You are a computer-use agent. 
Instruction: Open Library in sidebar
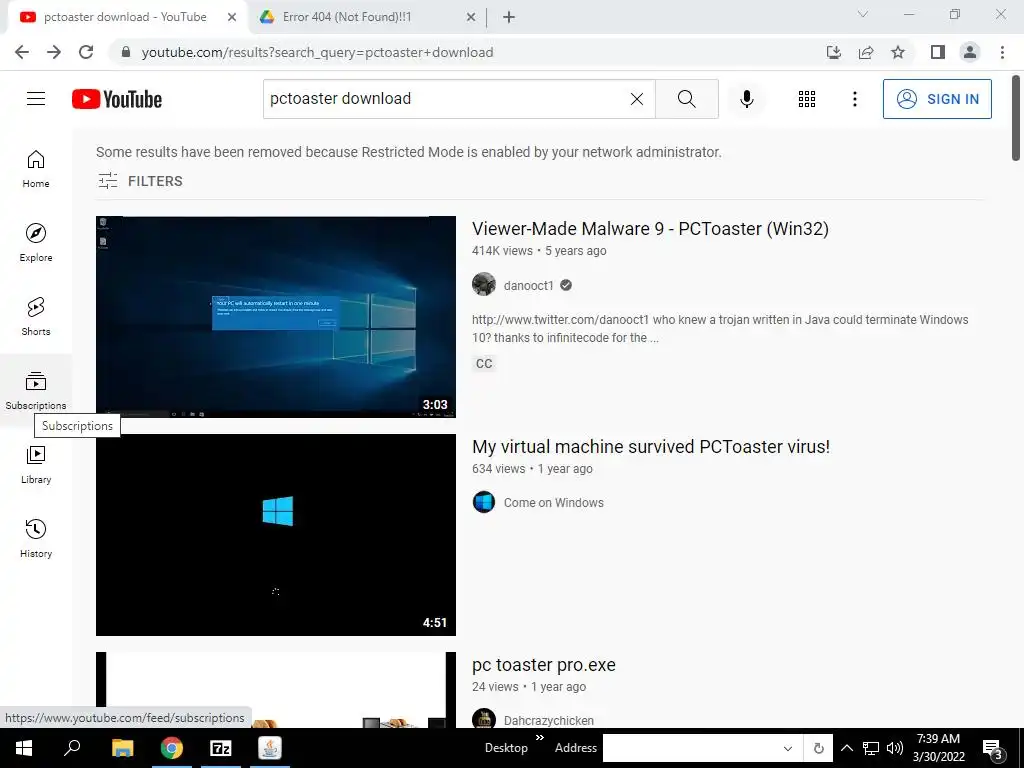pos(36,464)
